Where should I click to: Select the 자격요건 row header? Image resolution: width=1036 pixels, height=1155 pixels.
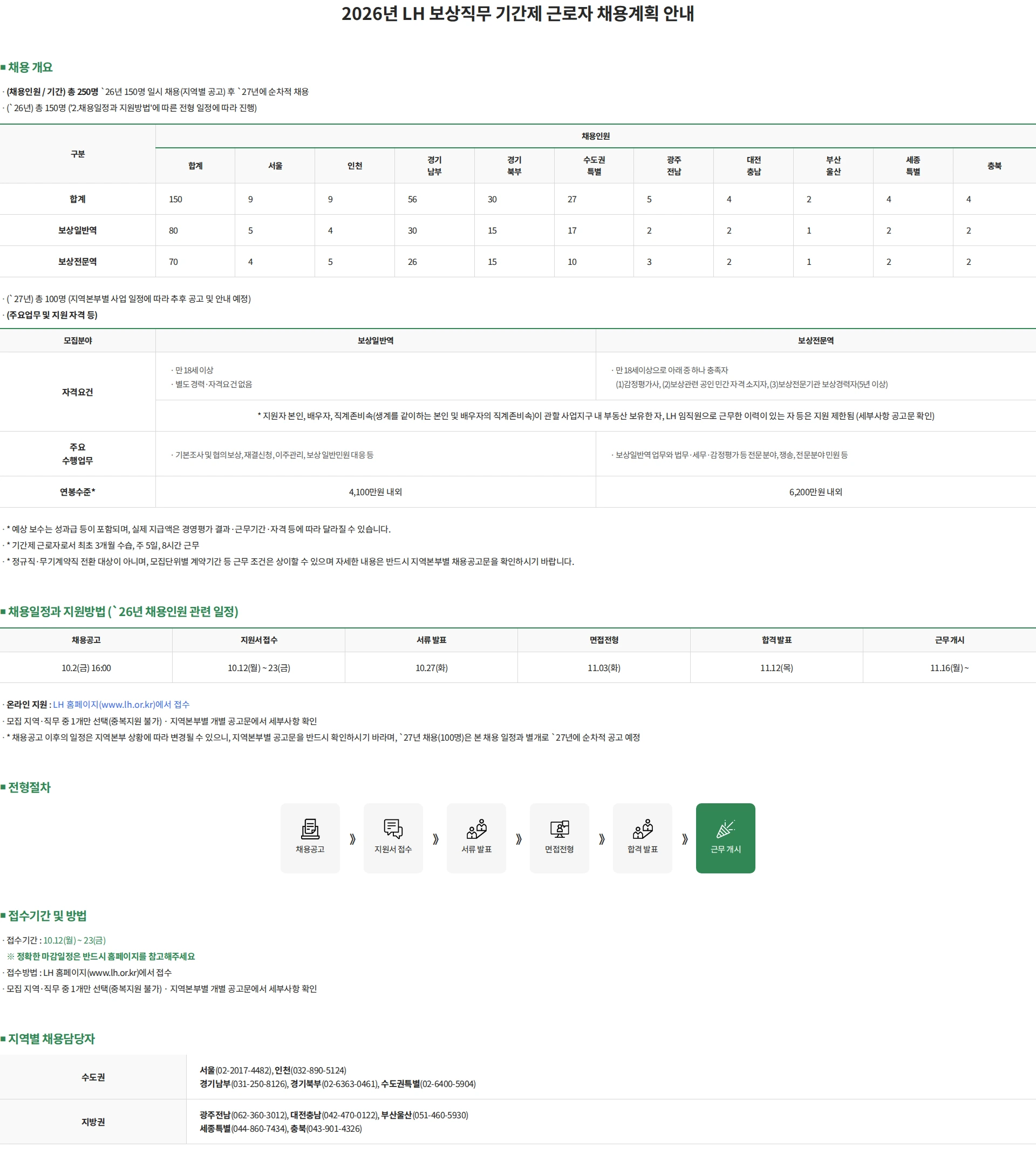tap(77, 392)
